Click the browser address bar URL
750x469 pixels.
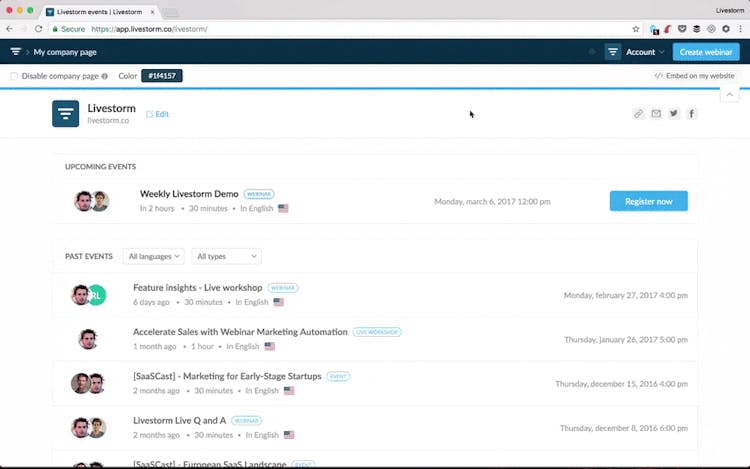[149, 29]
